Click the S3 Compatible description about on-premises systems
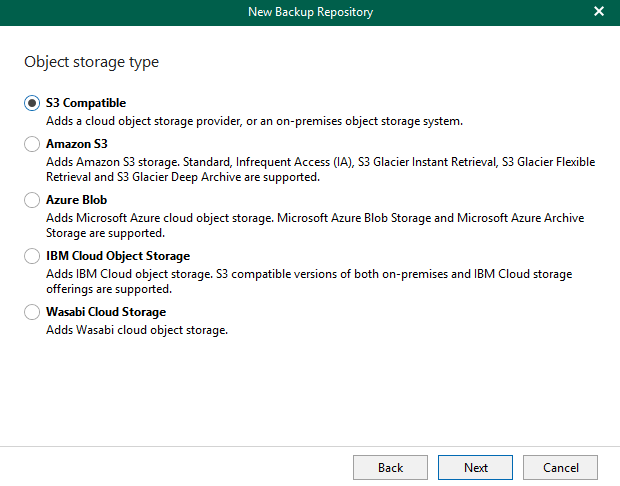The image size is (620, 486). pyautogui.click(x=254, y=121)
